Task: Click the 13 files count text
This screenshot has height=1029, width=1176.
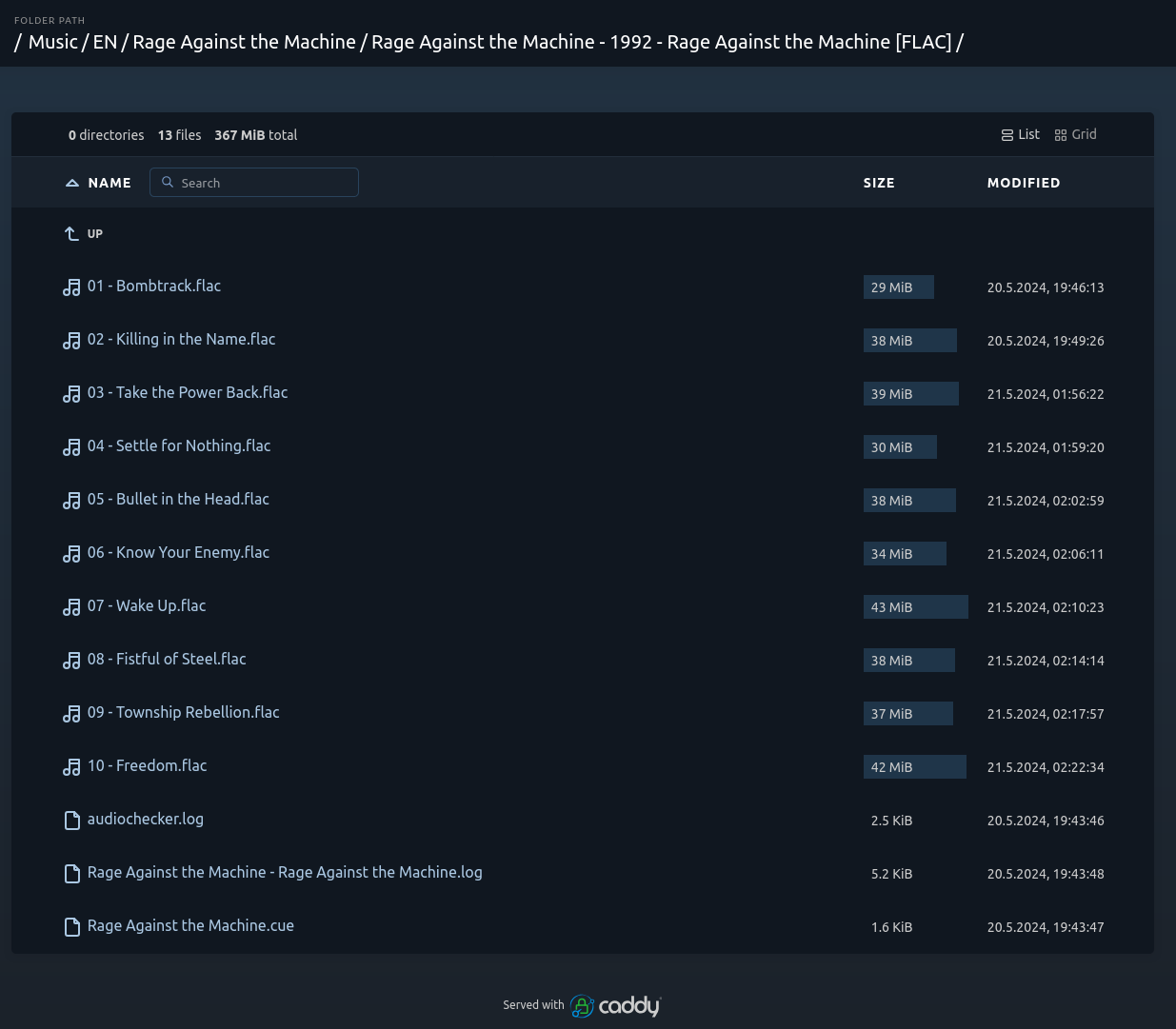Action: pos(180,135)
